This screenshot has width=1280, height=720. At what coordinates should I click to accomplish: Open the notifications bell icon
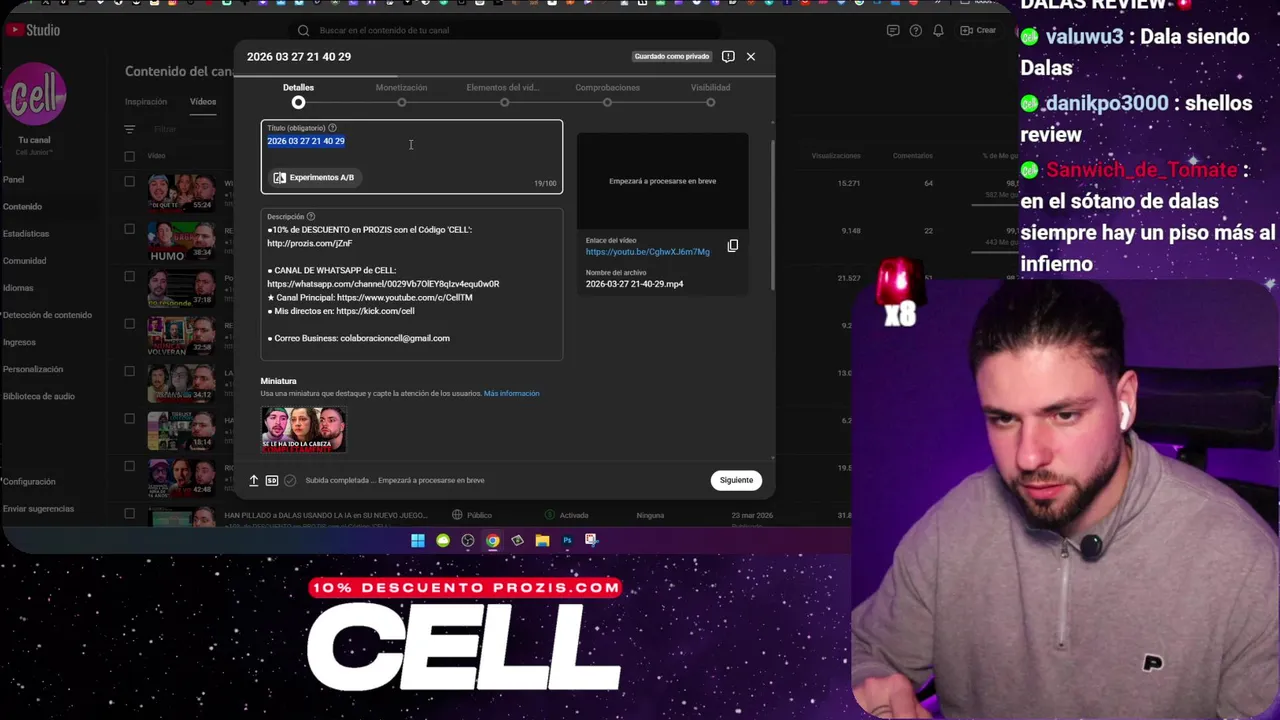pyautogui.click(x=938, y=30)
